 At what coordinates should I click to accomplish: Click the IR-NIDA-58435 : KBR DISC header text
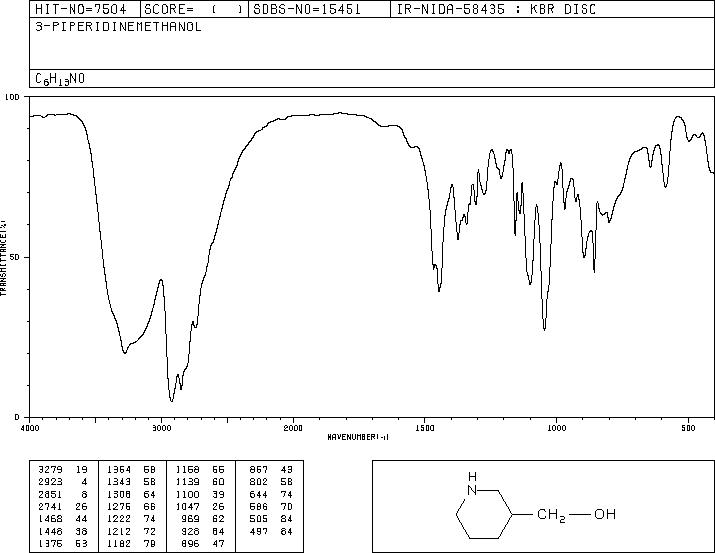496,9
